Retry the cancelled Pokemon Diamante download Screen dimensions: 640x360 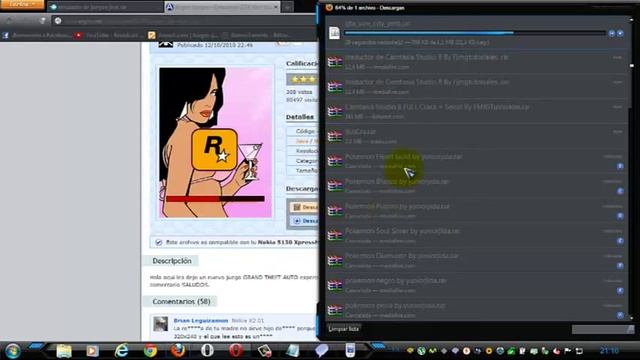(620, 266)
